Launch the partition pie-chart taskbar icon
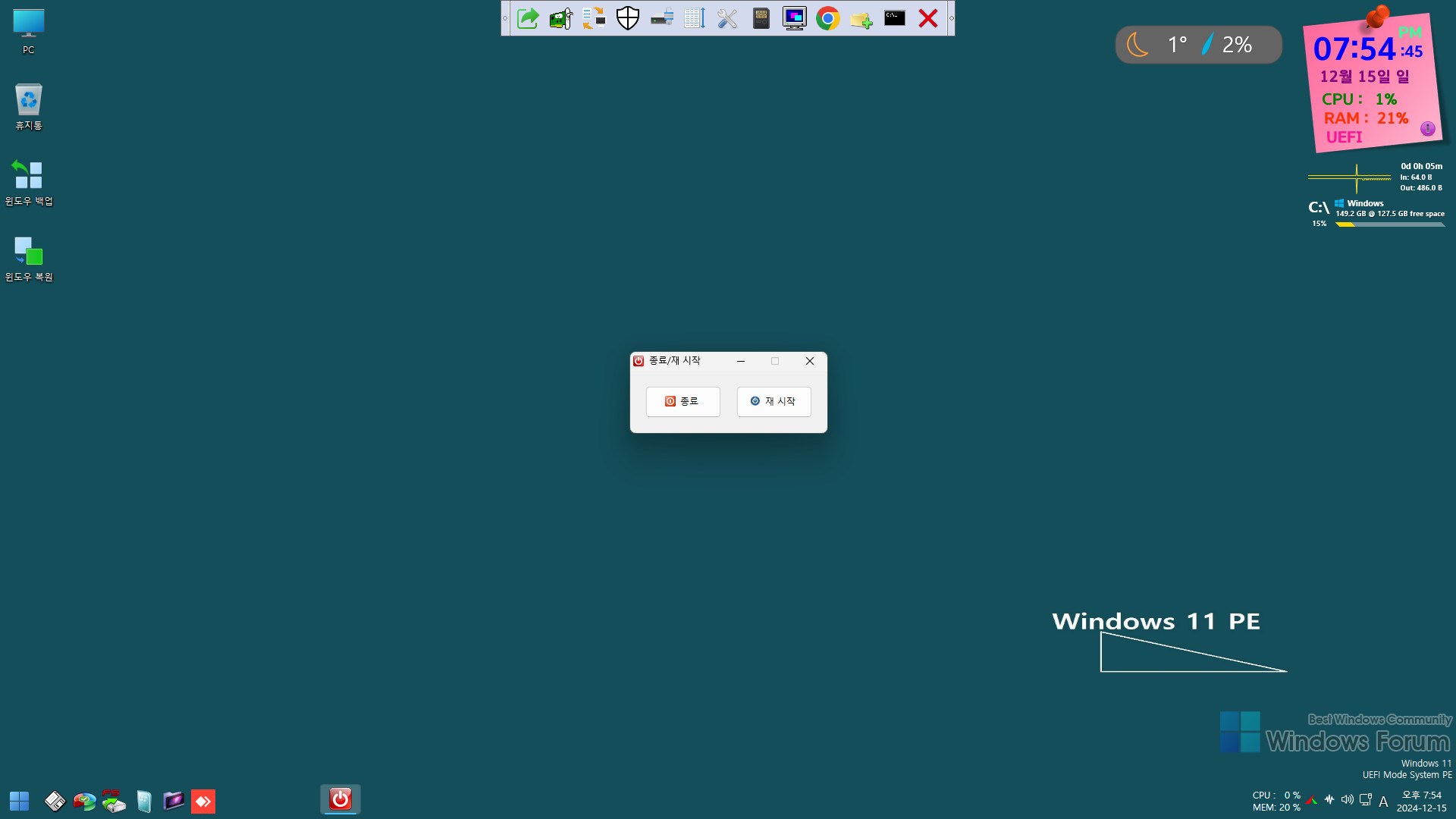This screenshot has height=819, width=1456. coord(84,801)
